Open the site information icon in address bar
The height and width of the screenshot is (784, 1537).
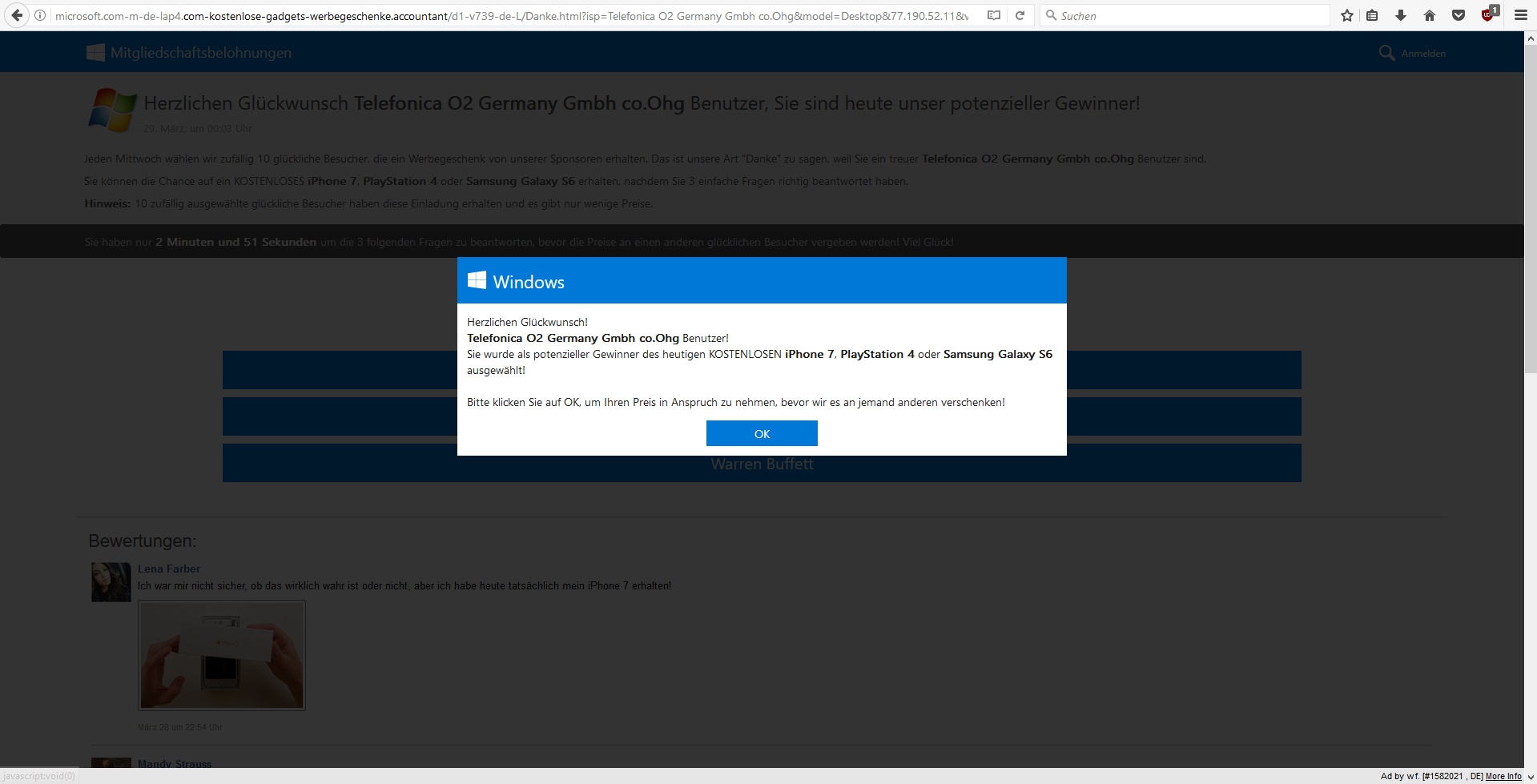click(40, 15)
